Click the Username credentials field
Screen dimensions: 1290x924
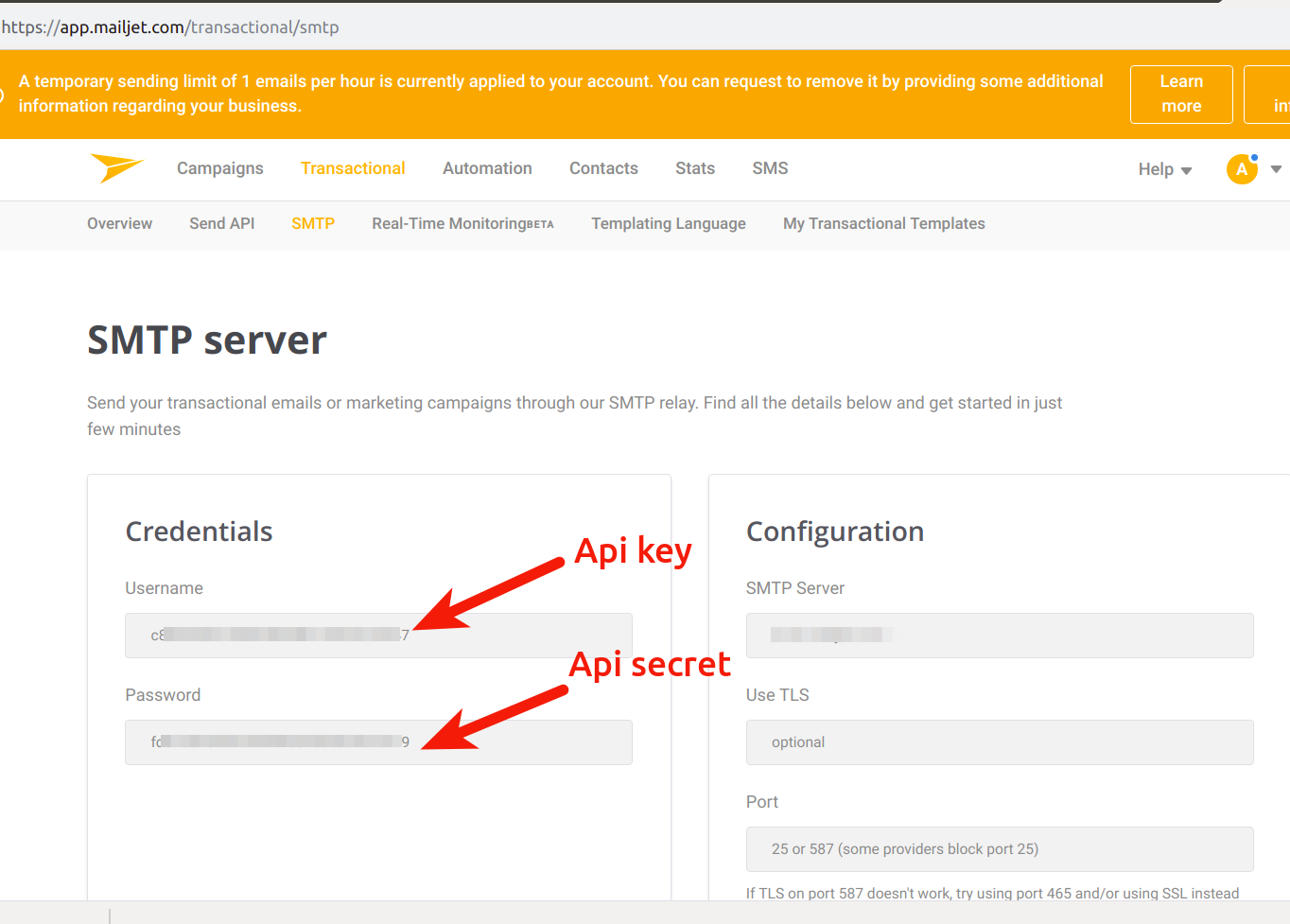coord(378,636)
